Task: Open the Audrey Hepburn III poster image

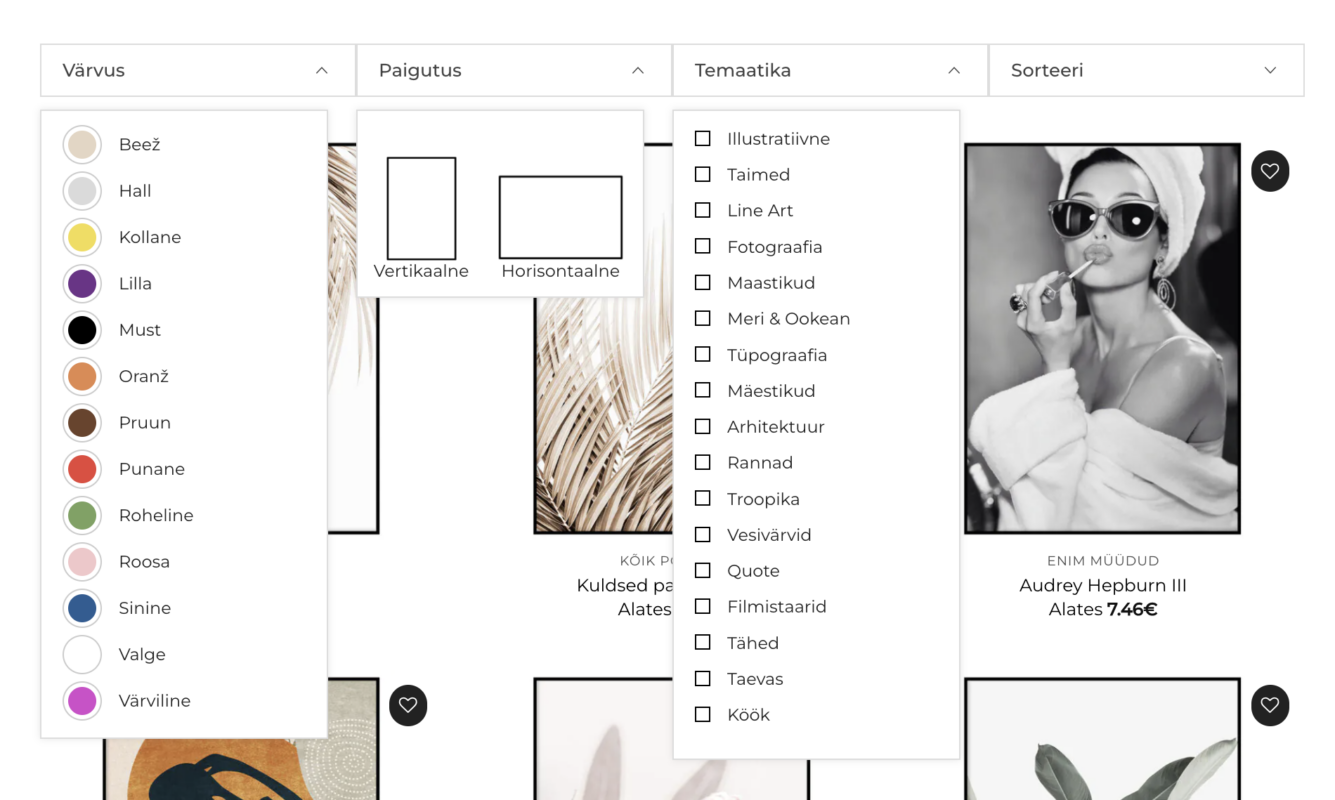Action: point(1102,338)
